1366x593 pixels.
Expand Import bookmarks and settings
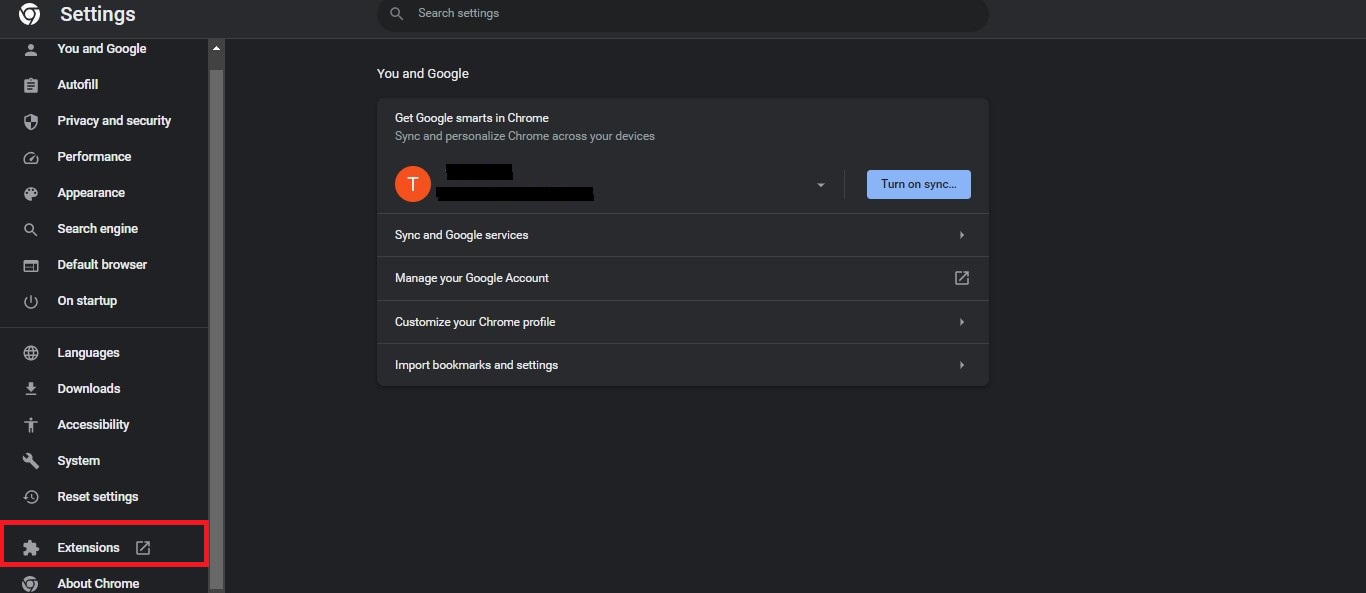point(682,365)
